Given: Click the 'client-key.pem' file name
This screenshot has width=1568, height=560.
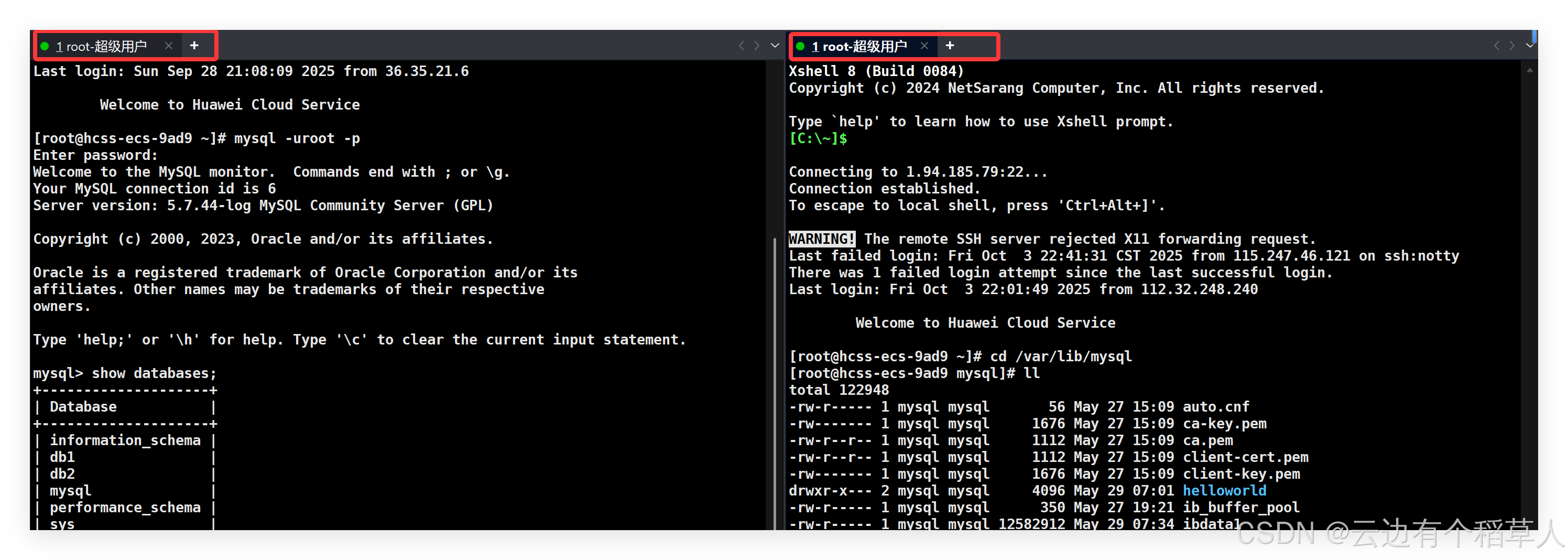Looking at the screenshot, I should pos(1241,473).
